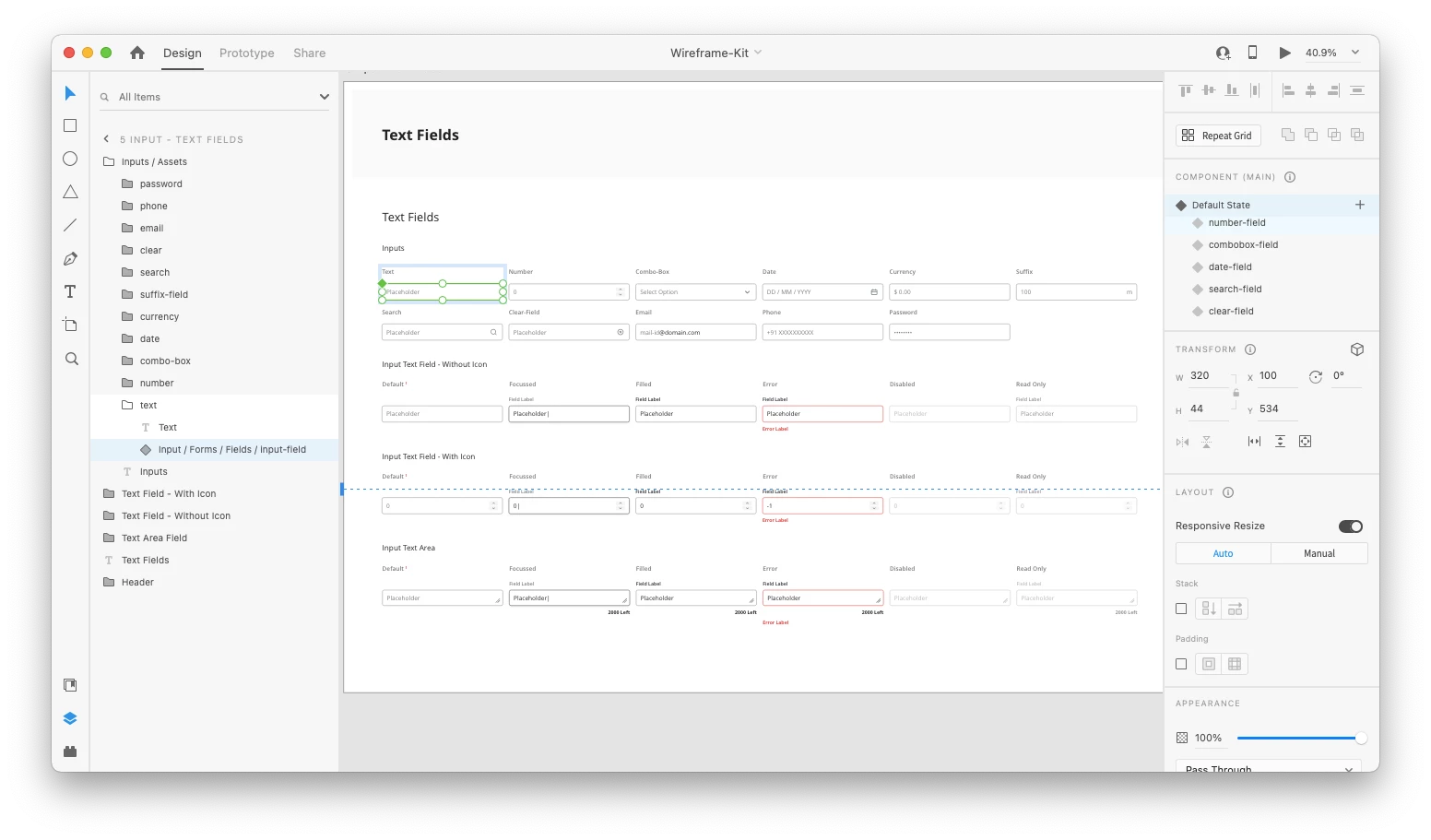This screenshot has height=840, width=1431.
Task: Select the Line tool
Action: click(x=70, y=225)
